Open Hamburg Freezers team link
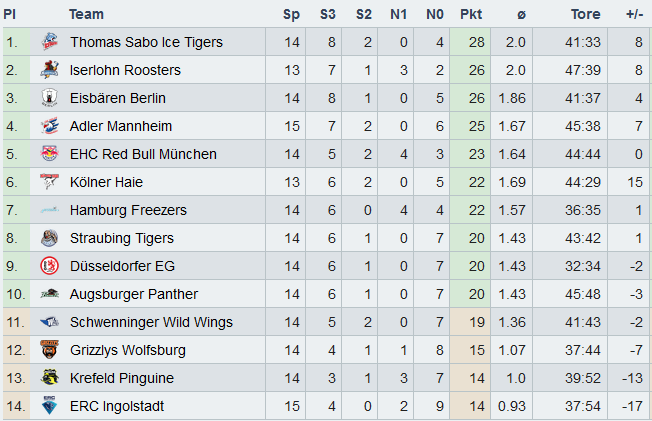 128,210
